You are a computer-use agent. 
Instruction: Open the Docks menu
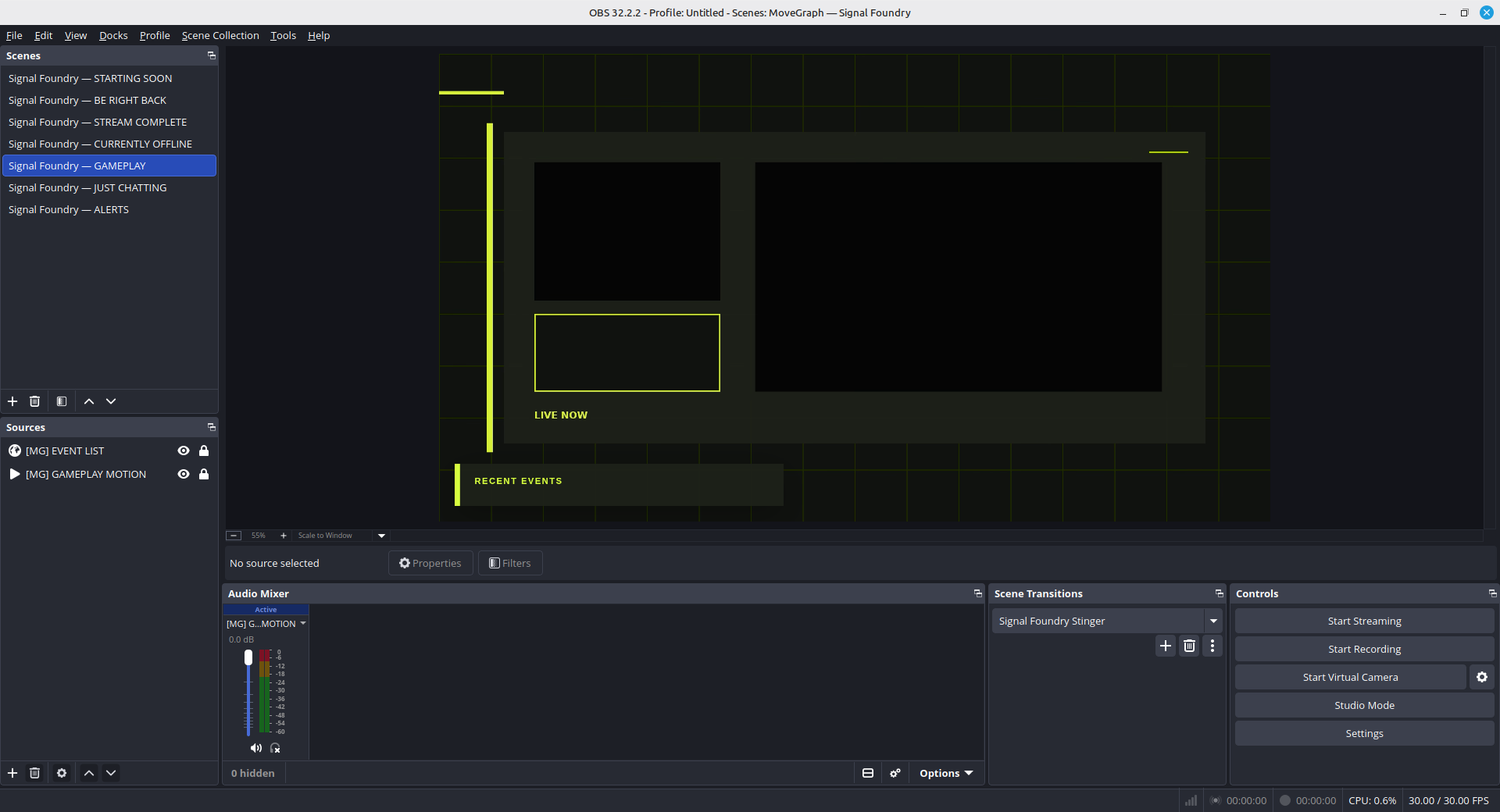113,35
